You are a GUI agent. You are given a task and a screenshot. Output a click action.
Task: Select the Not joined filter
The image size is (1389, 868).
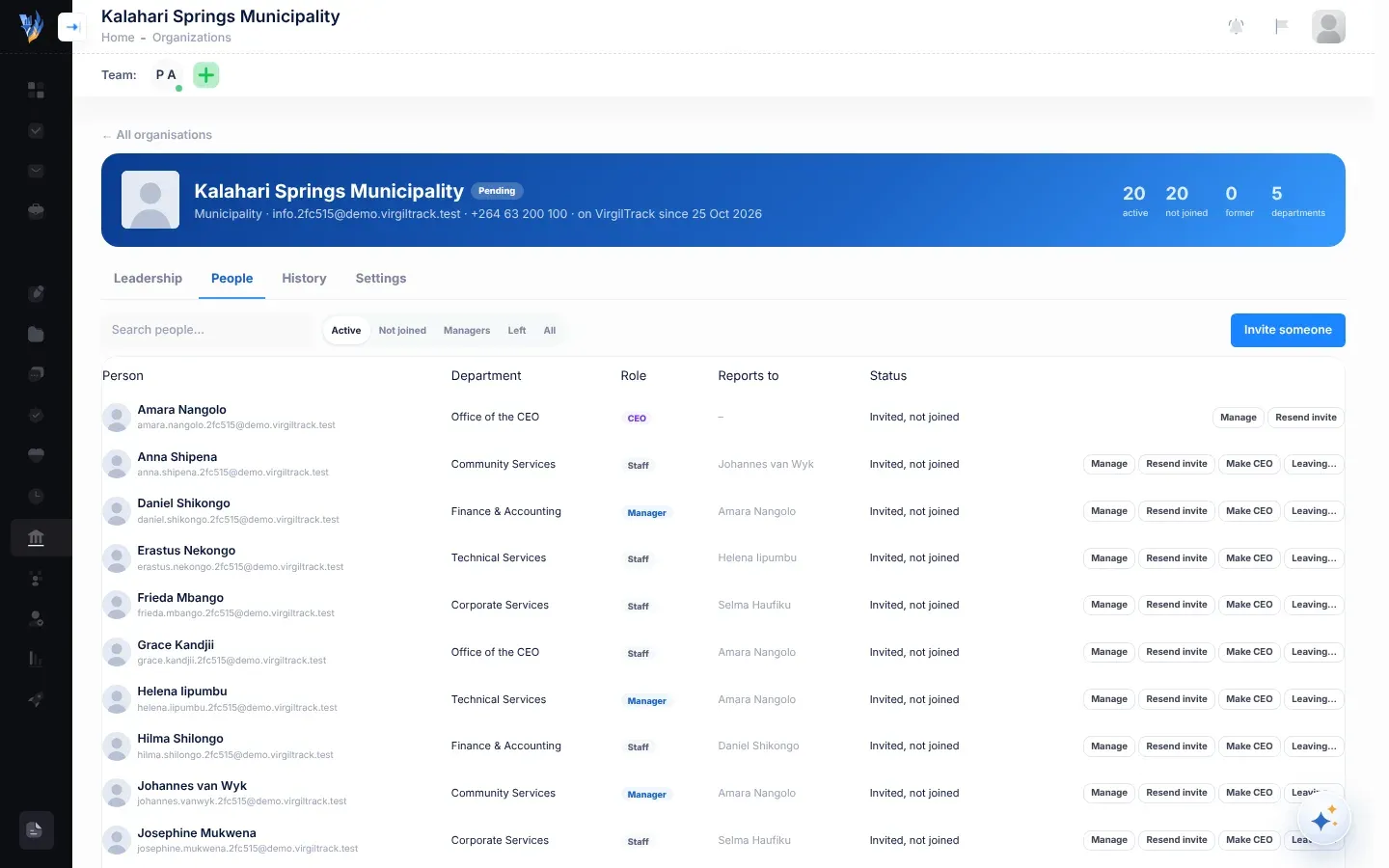coord(402,331)
